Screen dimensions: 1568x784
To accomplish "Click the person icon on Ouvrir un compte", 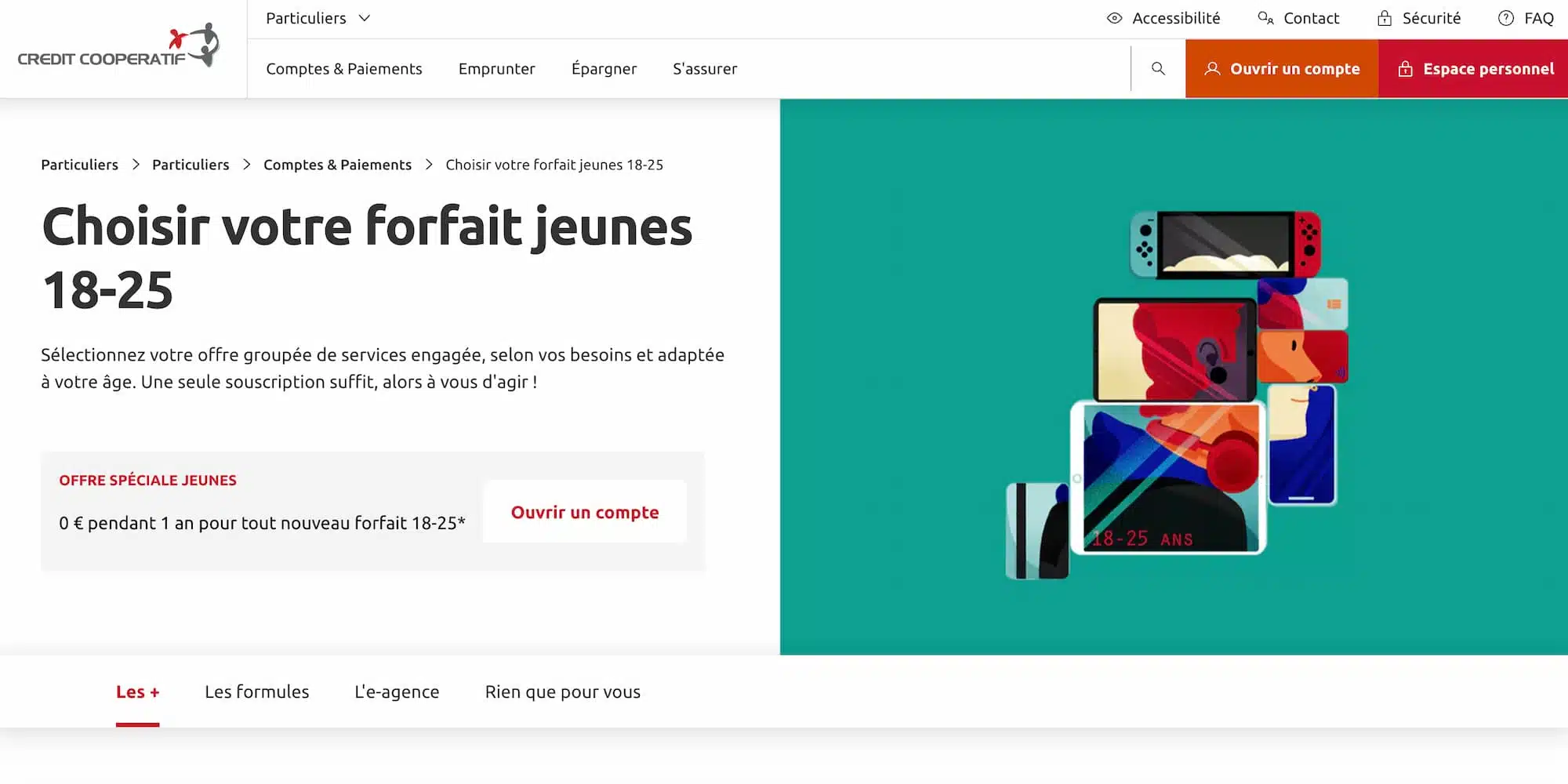I will click(1214, 69).
